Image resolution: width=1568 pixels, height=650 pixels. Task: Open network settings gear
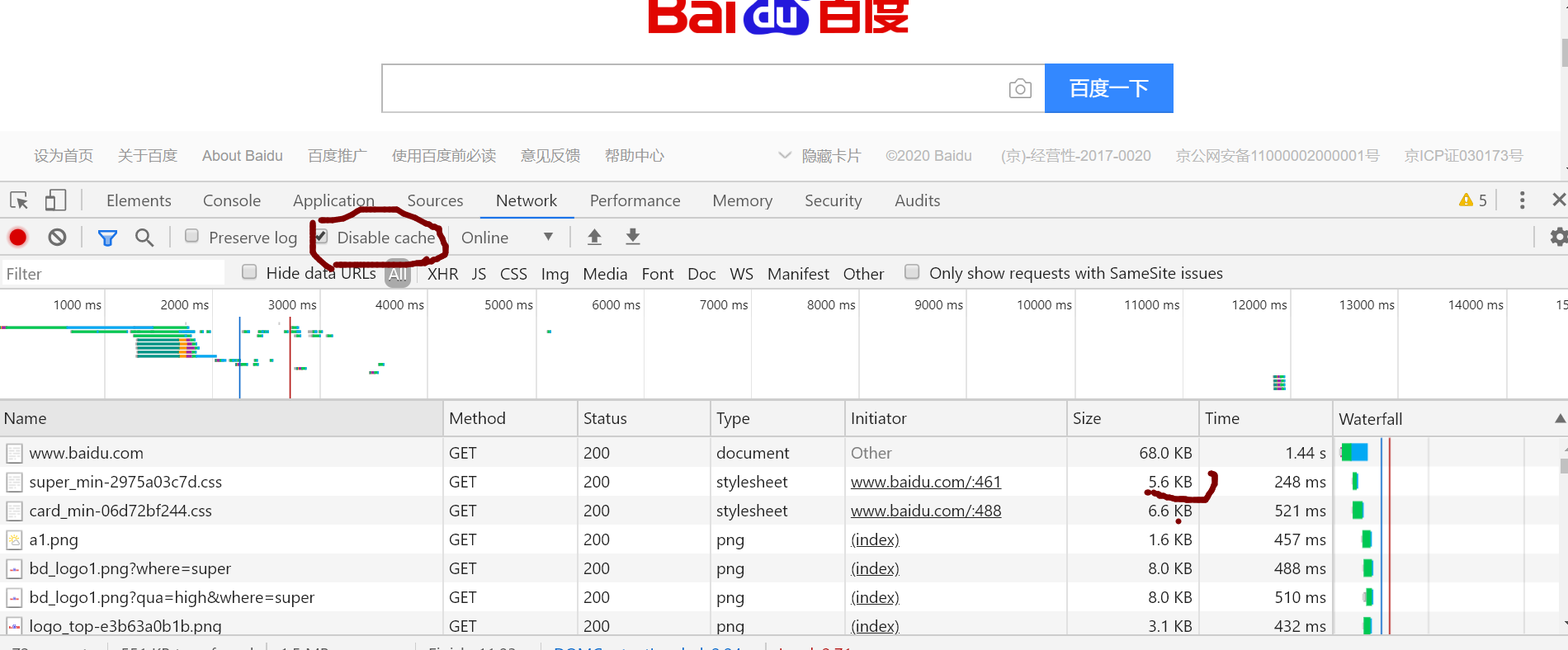point(1558,238)
